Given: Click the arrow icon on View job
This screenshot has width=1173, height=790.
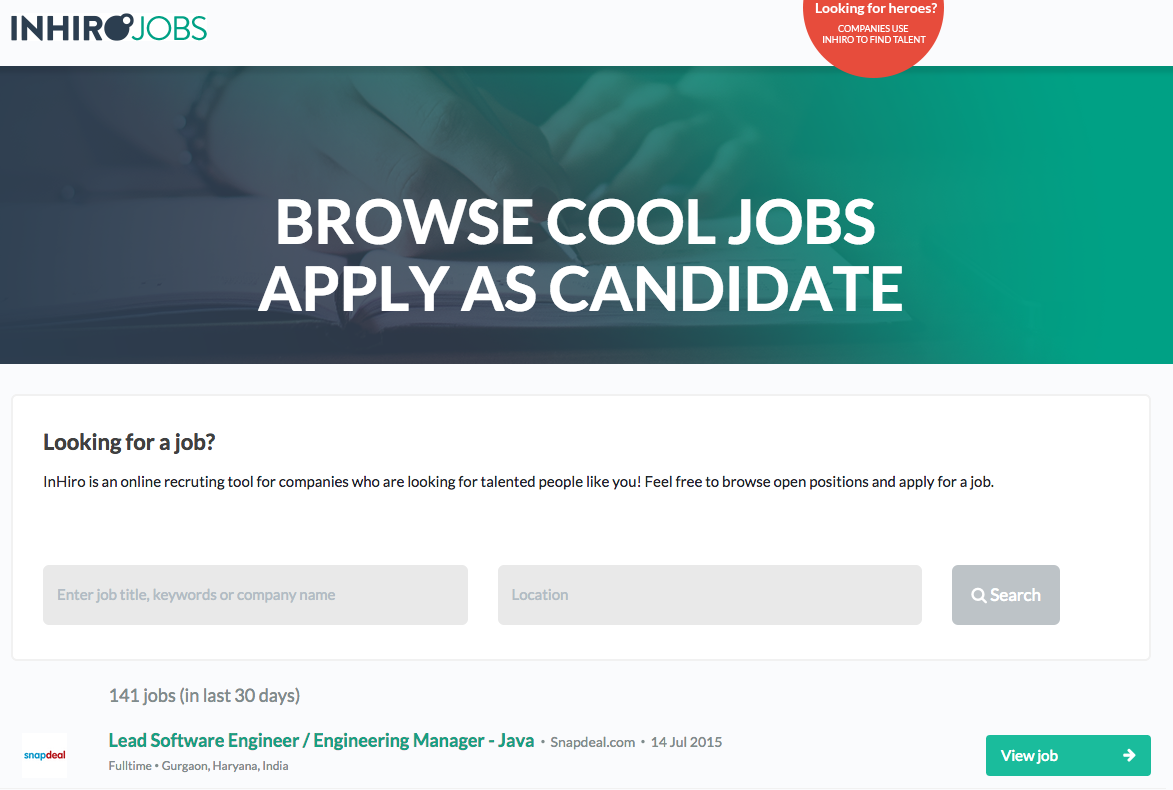Looking at the screenshot, I should click(1129, 755).
